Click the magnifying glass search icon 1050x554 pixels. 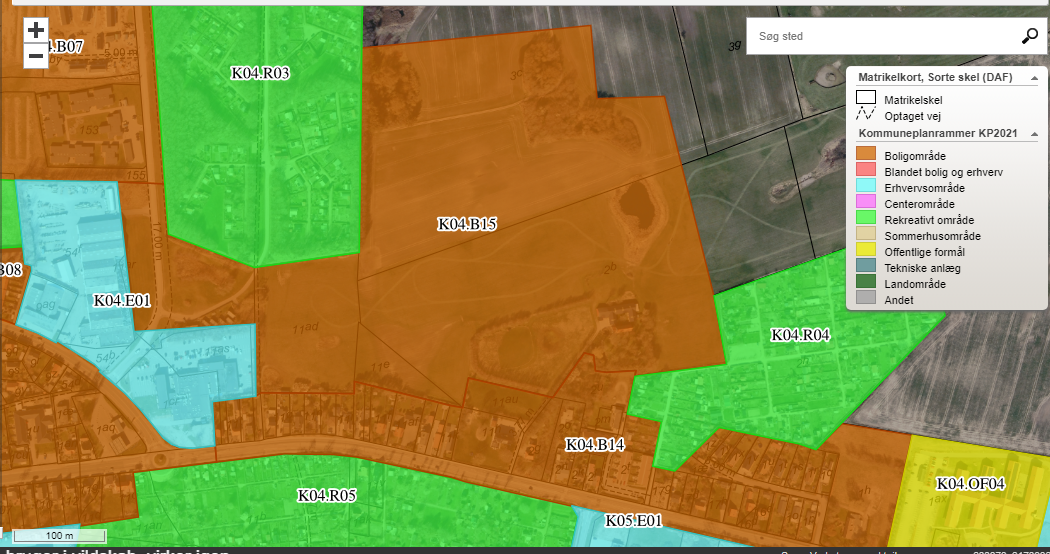point(1029,37)
